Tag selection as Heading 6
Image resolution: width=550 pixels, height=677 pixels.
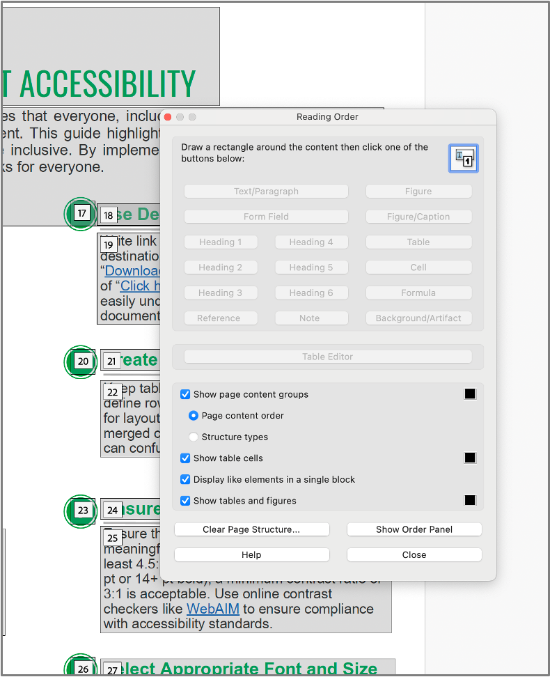click(311, 293)
